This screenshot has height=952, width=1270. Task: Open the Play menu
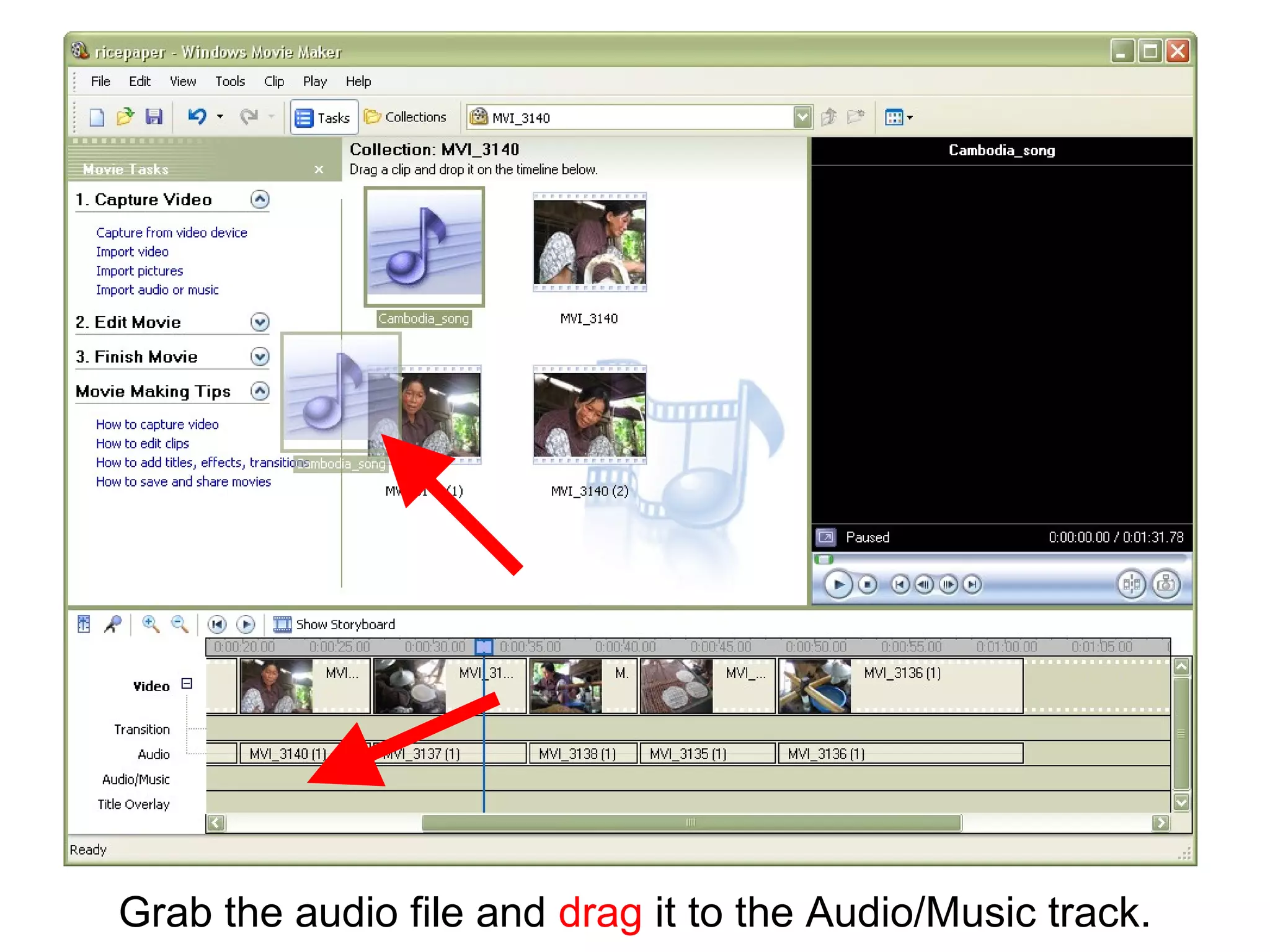[x=314, y=82]
